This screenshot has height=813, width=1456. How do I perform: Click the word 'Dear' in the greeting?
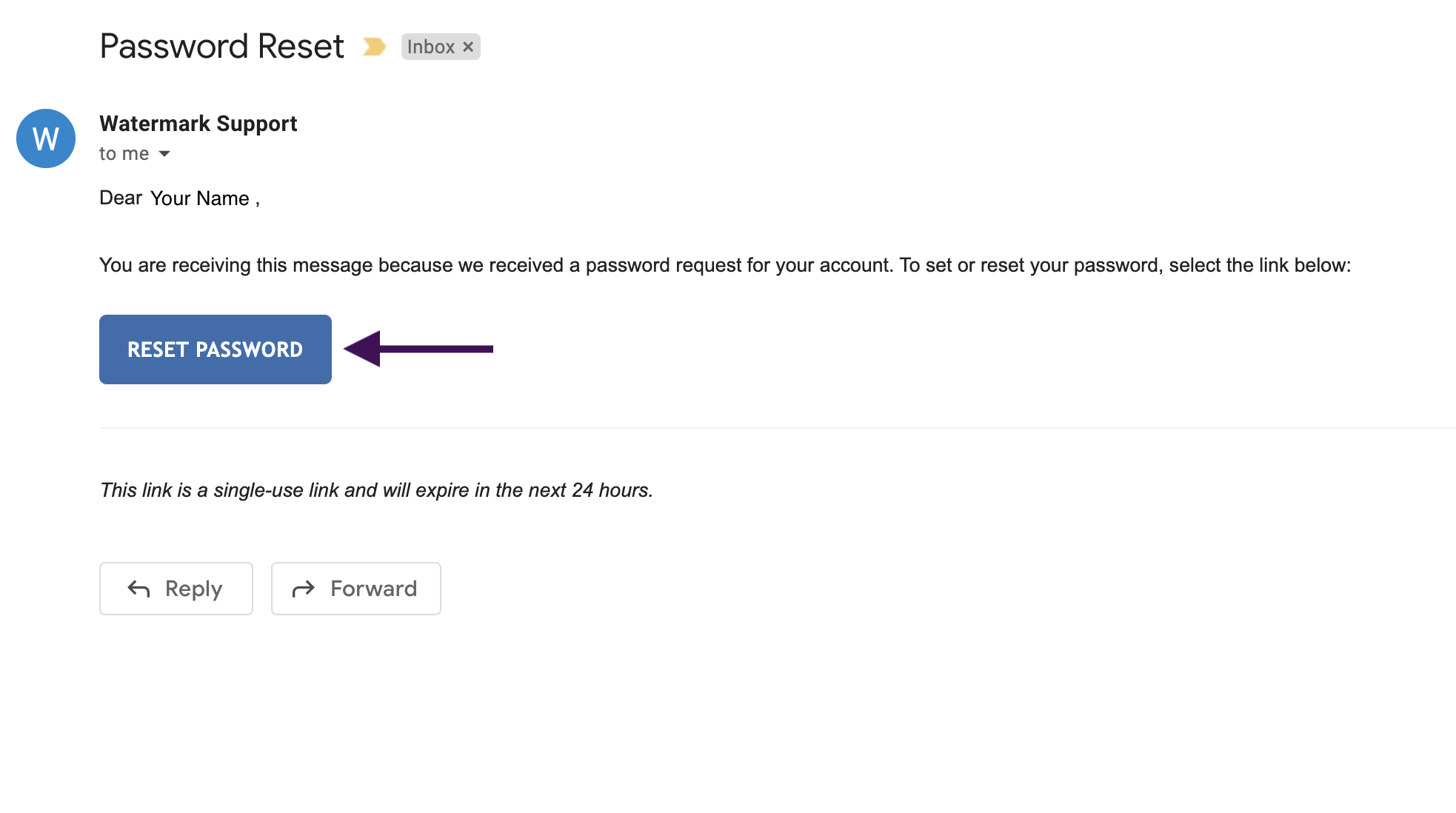tap(121, 198)
